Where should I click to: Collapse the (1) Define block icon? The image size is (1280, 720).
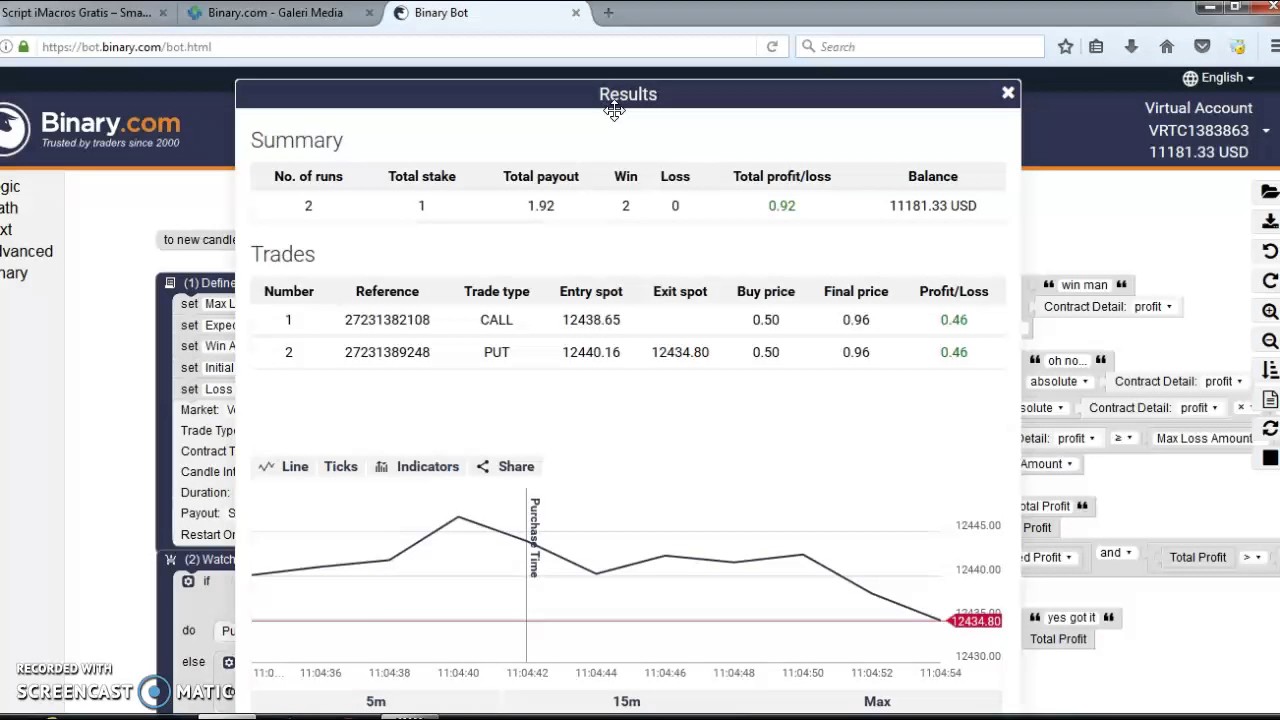(170, 283)
